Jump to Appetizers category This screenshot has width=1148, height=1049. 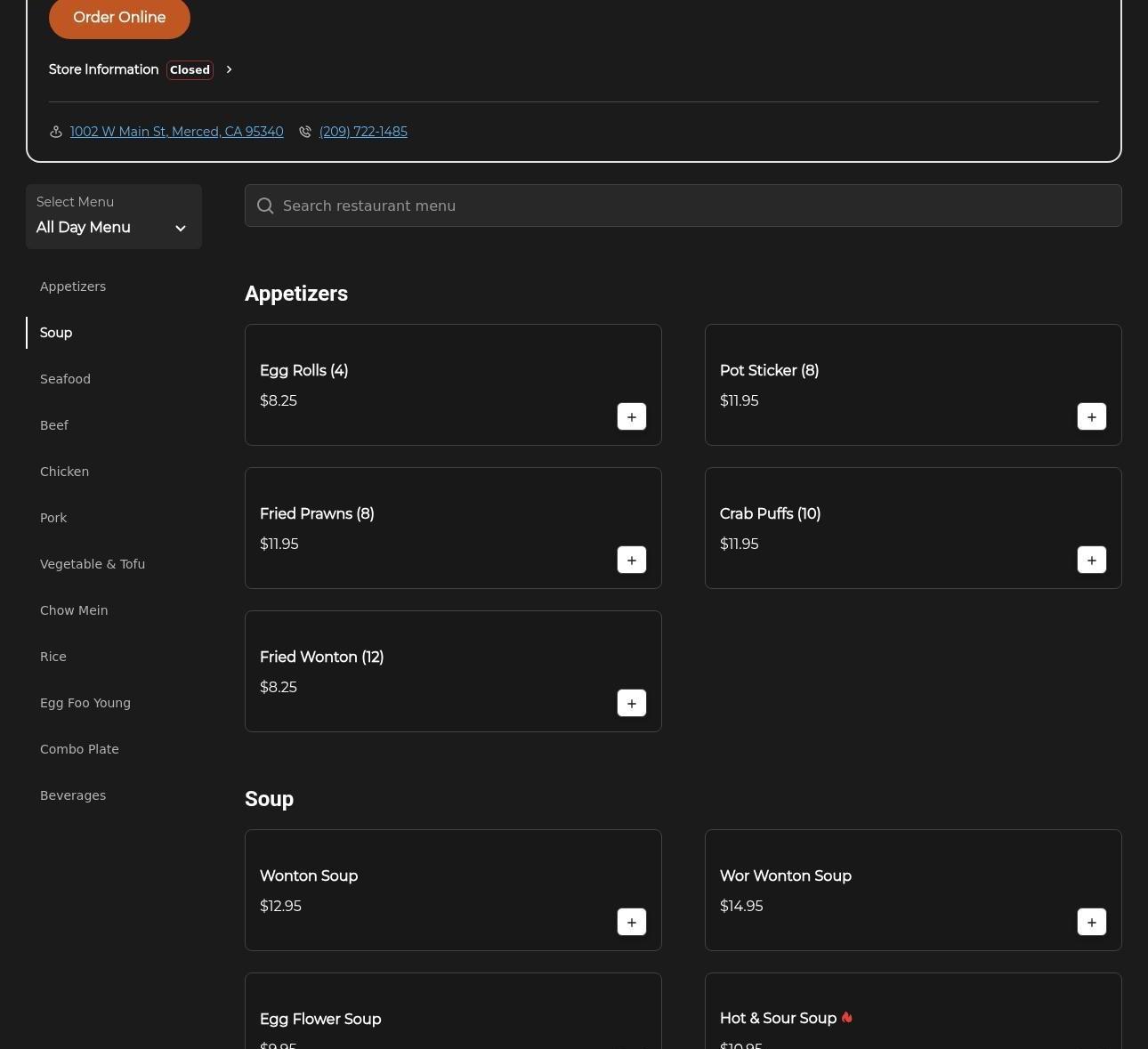click(x=73, y=286)
